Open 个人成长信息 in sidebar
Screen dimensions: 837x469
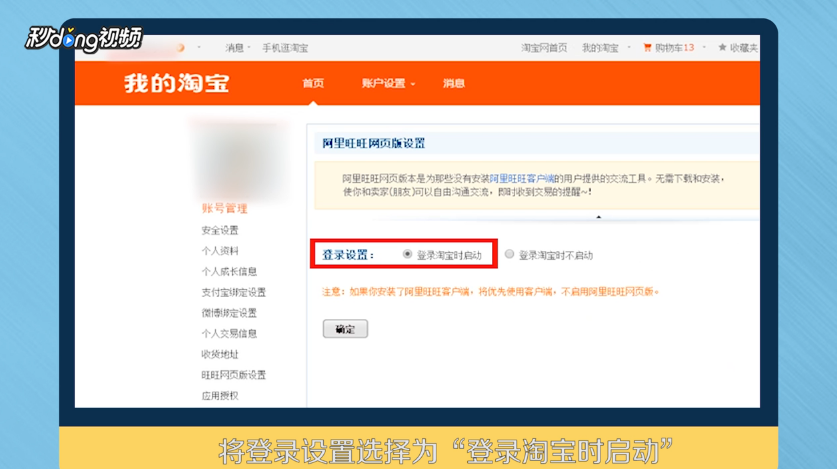coord(229,272)
